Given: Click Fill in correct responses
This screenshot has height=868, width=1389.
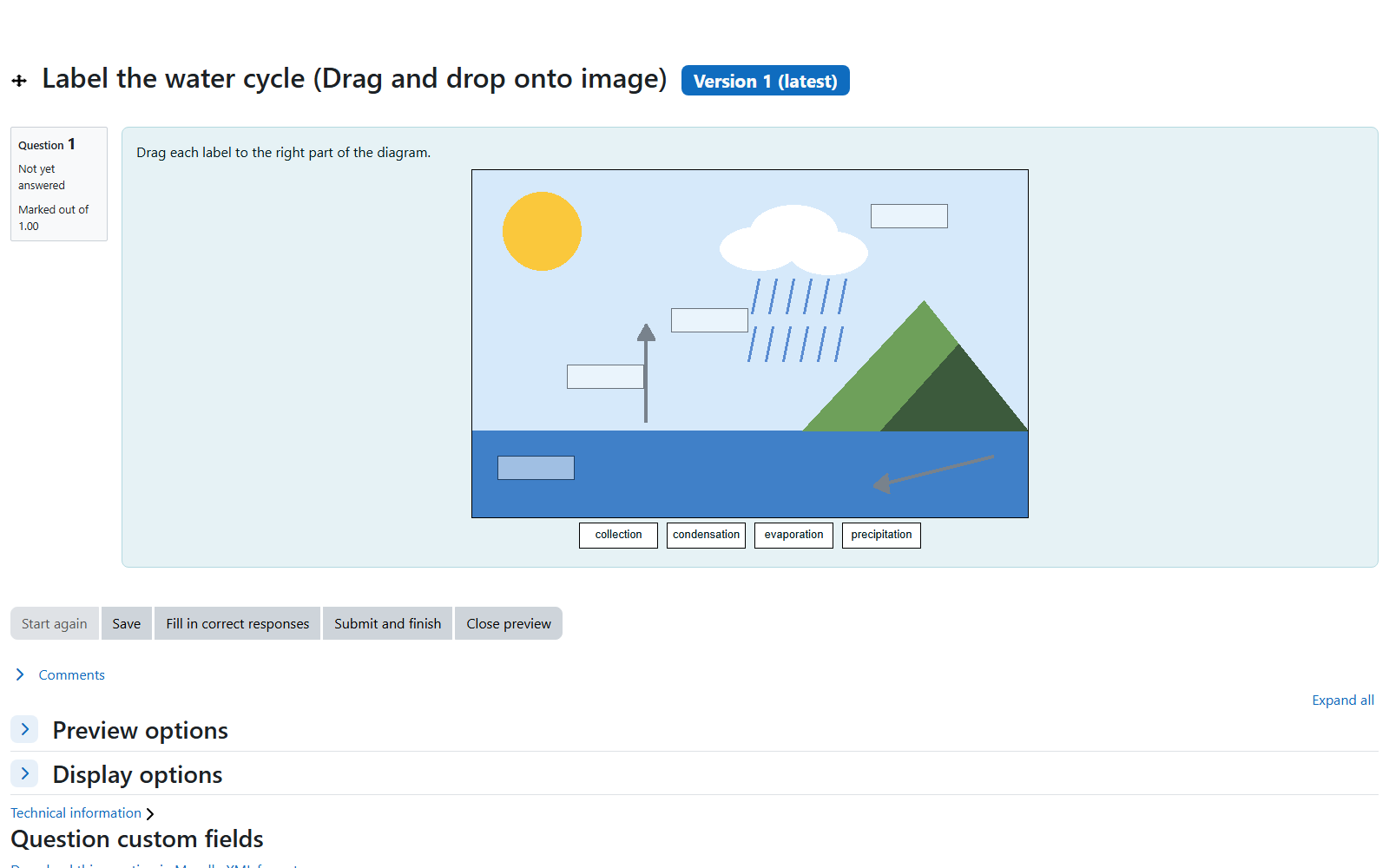Looking at the screenshot, I should 237,623.
